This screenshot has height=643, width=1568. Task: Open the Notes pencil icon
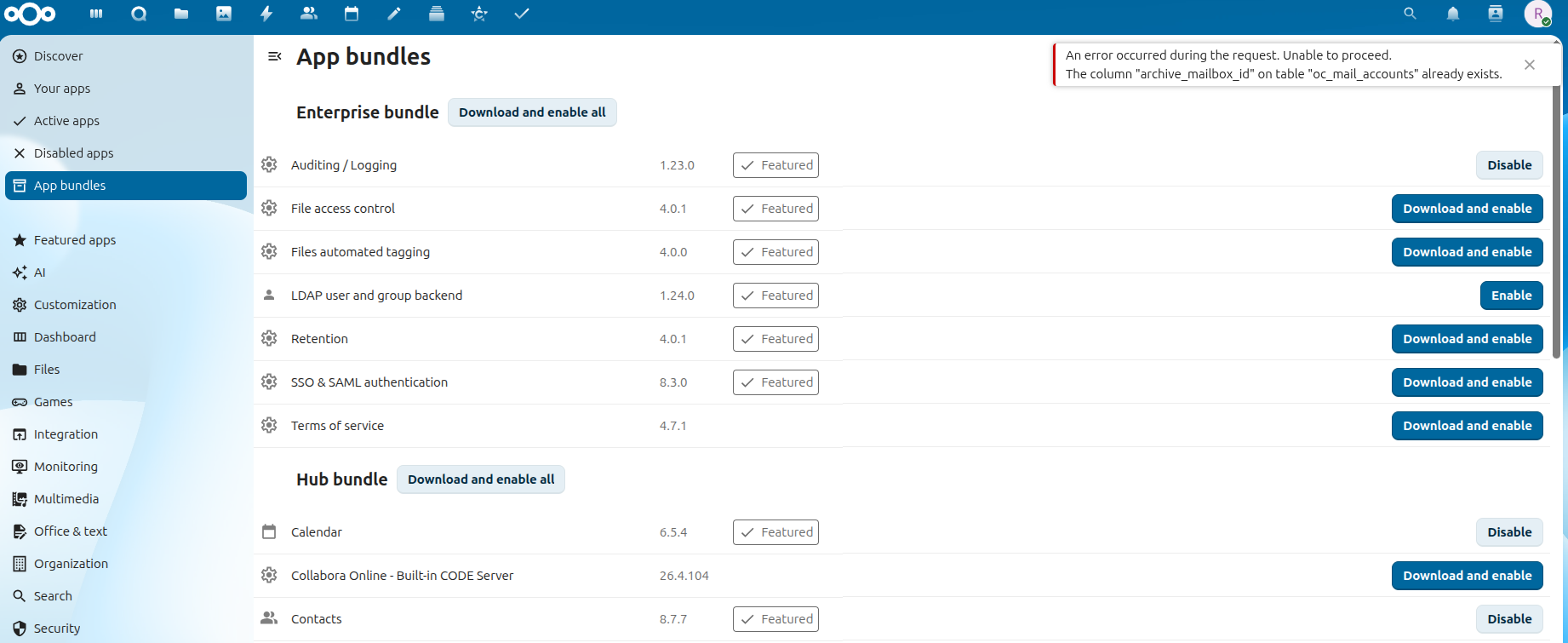394,14
